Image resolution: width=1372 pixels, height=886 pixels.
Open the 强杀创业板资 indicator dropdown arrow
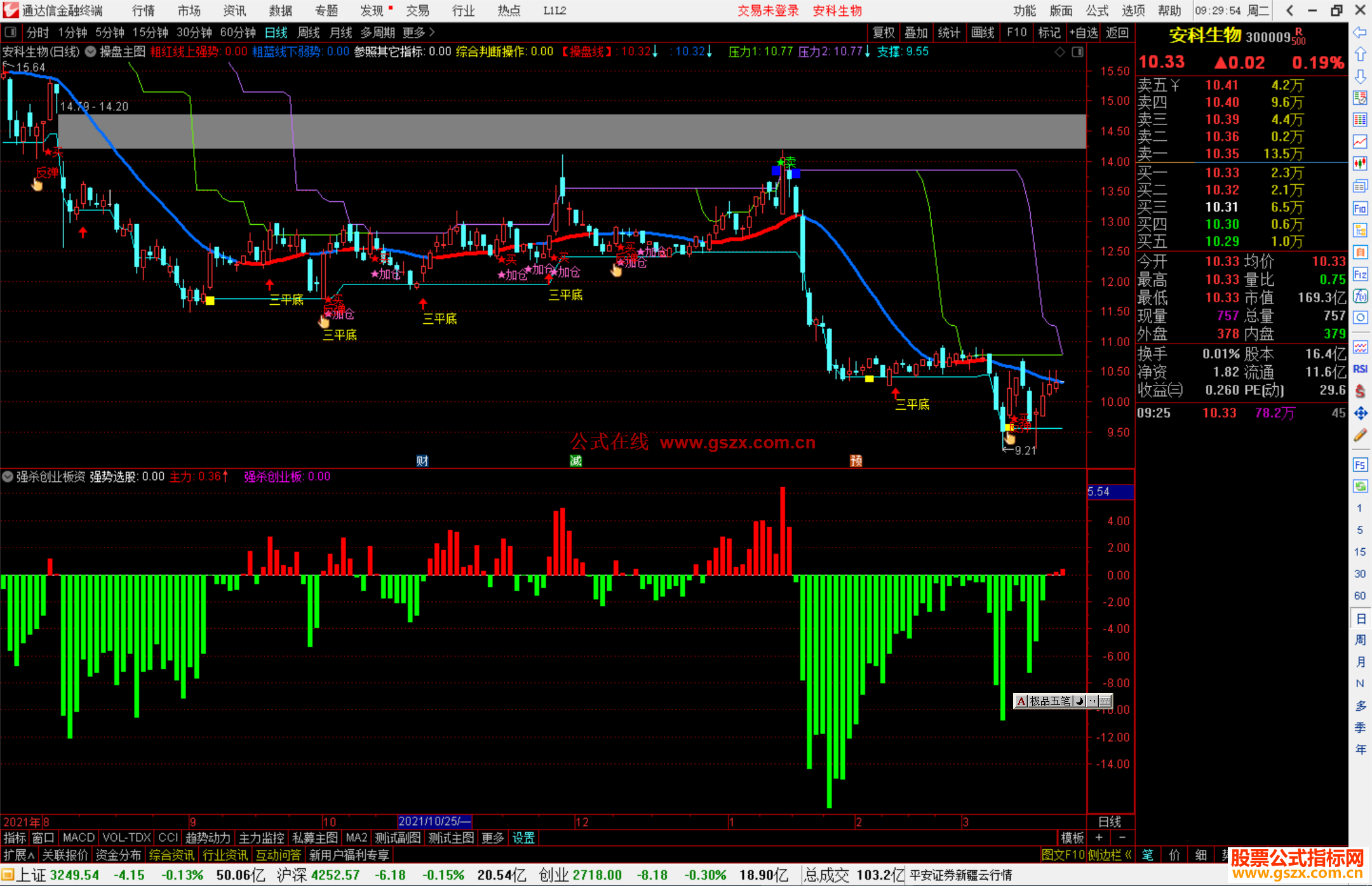coord(8,476)
